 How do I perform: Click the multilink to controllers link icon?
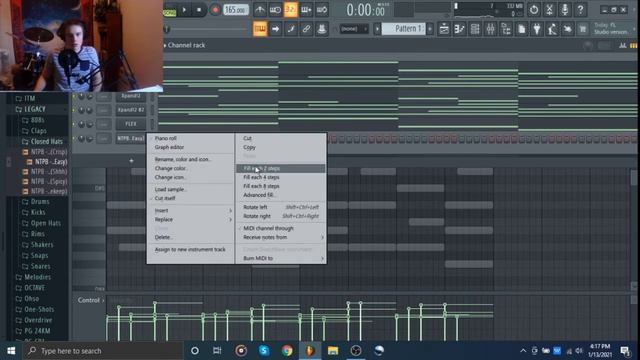[306, 29]
